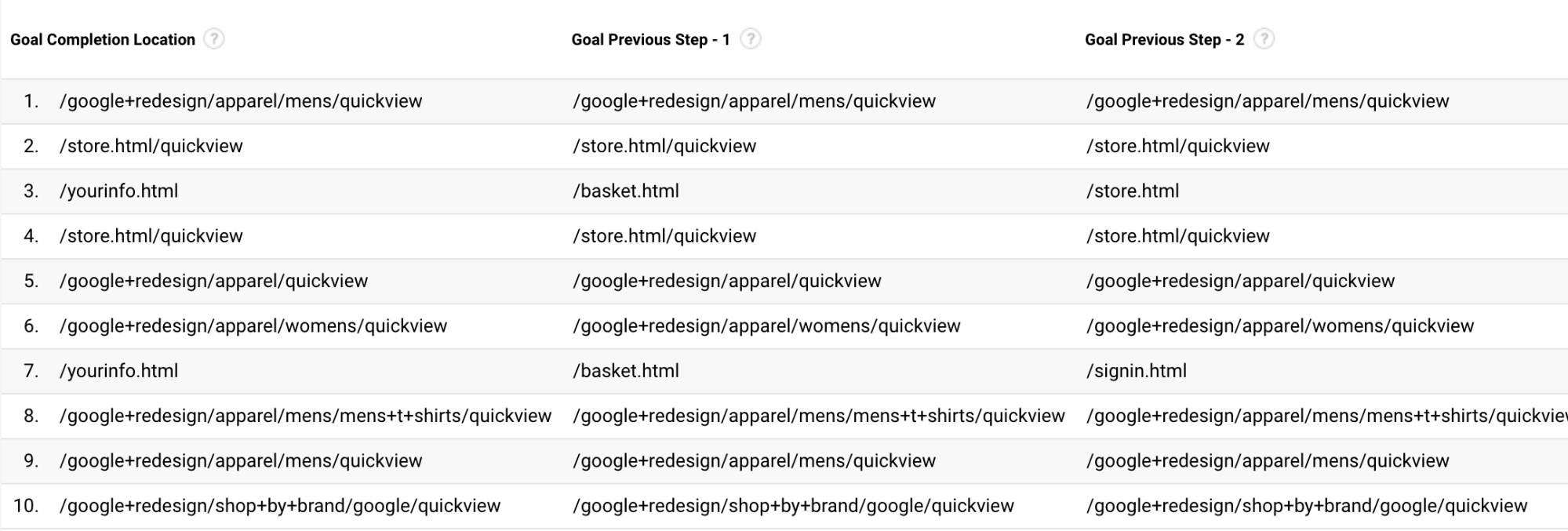Select the Goal Previous Step - 2 header
This screenshot has width=1568, height=531.
1164,40
